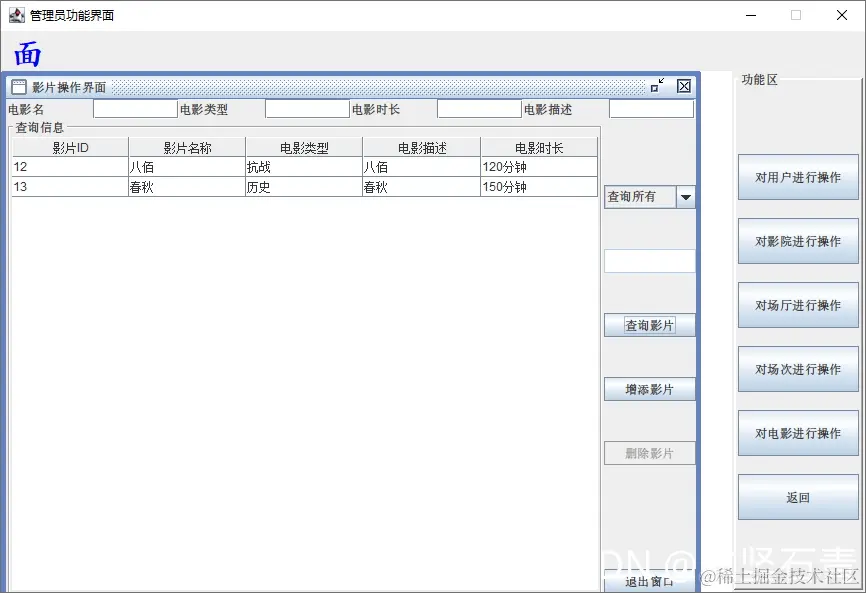
Task: Select the 历史 type cell
Action: pos(304,187)
